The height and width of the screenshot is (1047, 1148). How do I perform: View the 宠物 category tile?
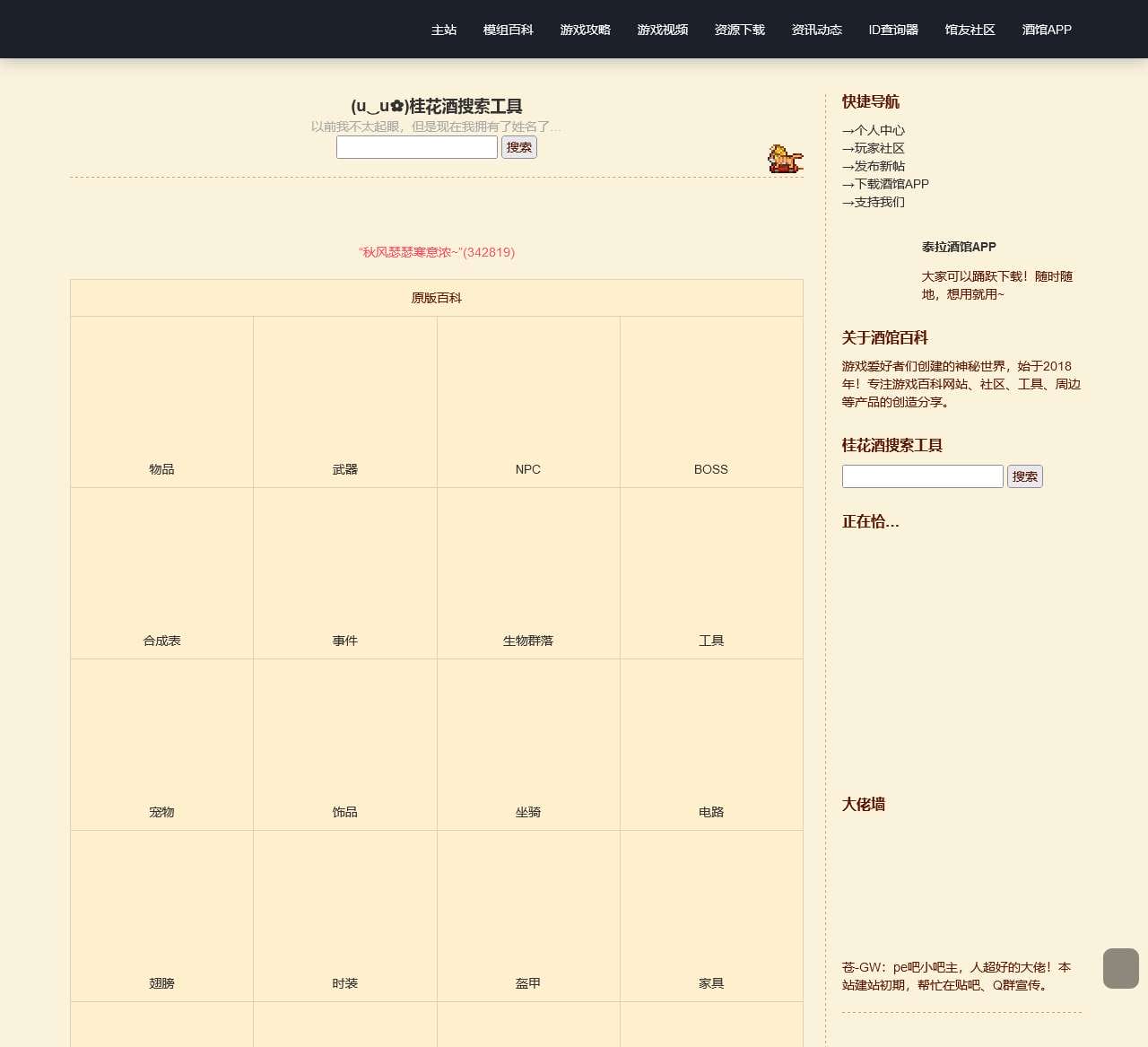point(161,744)
